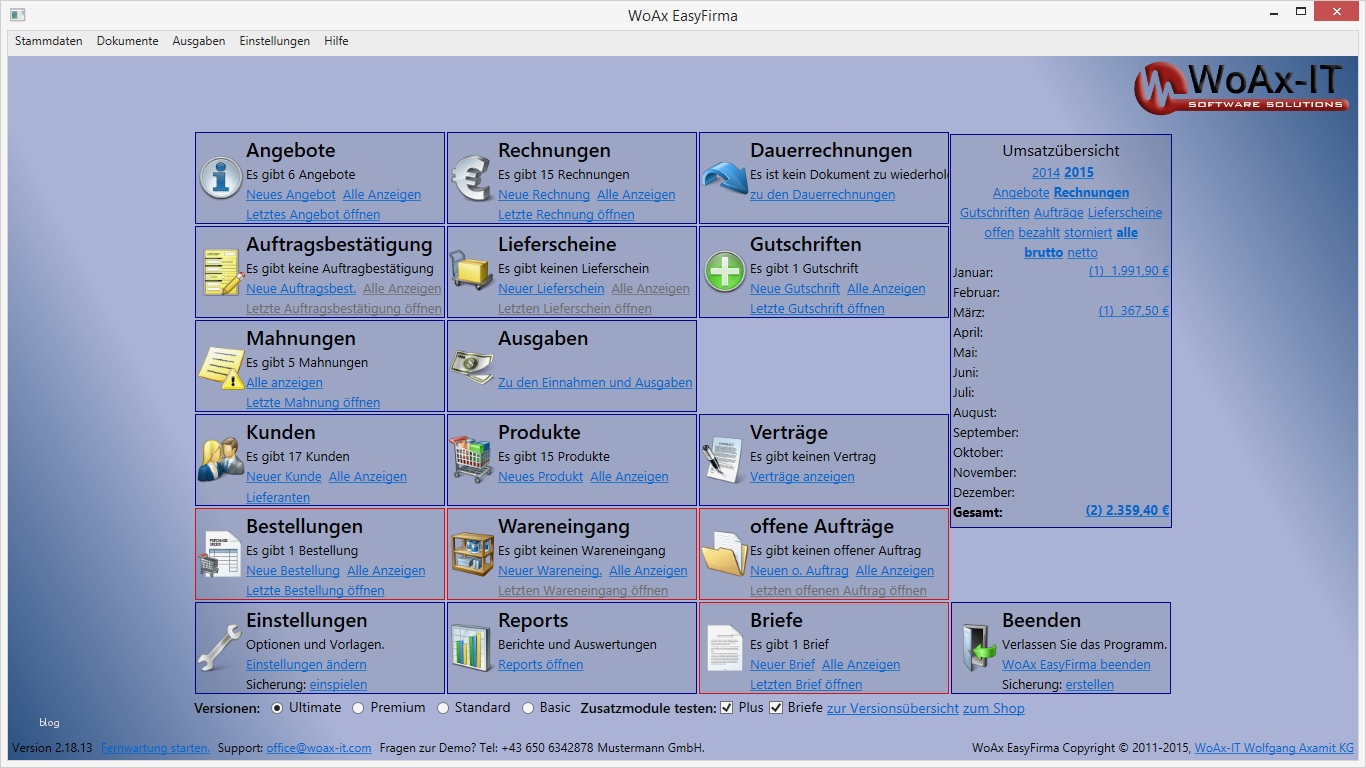1366x768 pixels.
Task: Start remote support via Fernwartung starten
Action: point(155,747)
